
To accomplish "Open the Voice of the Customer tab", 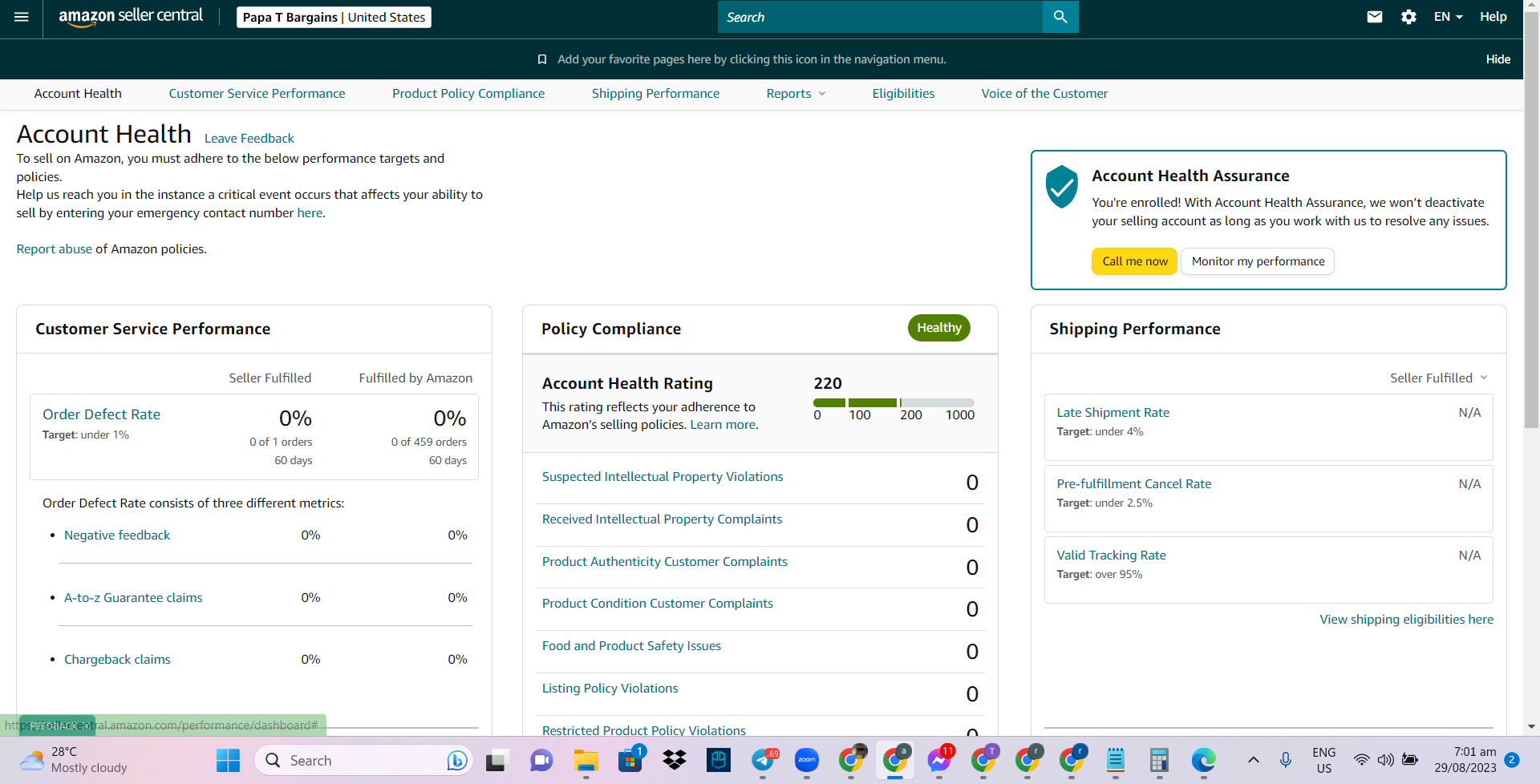I will click(1044, 94).
